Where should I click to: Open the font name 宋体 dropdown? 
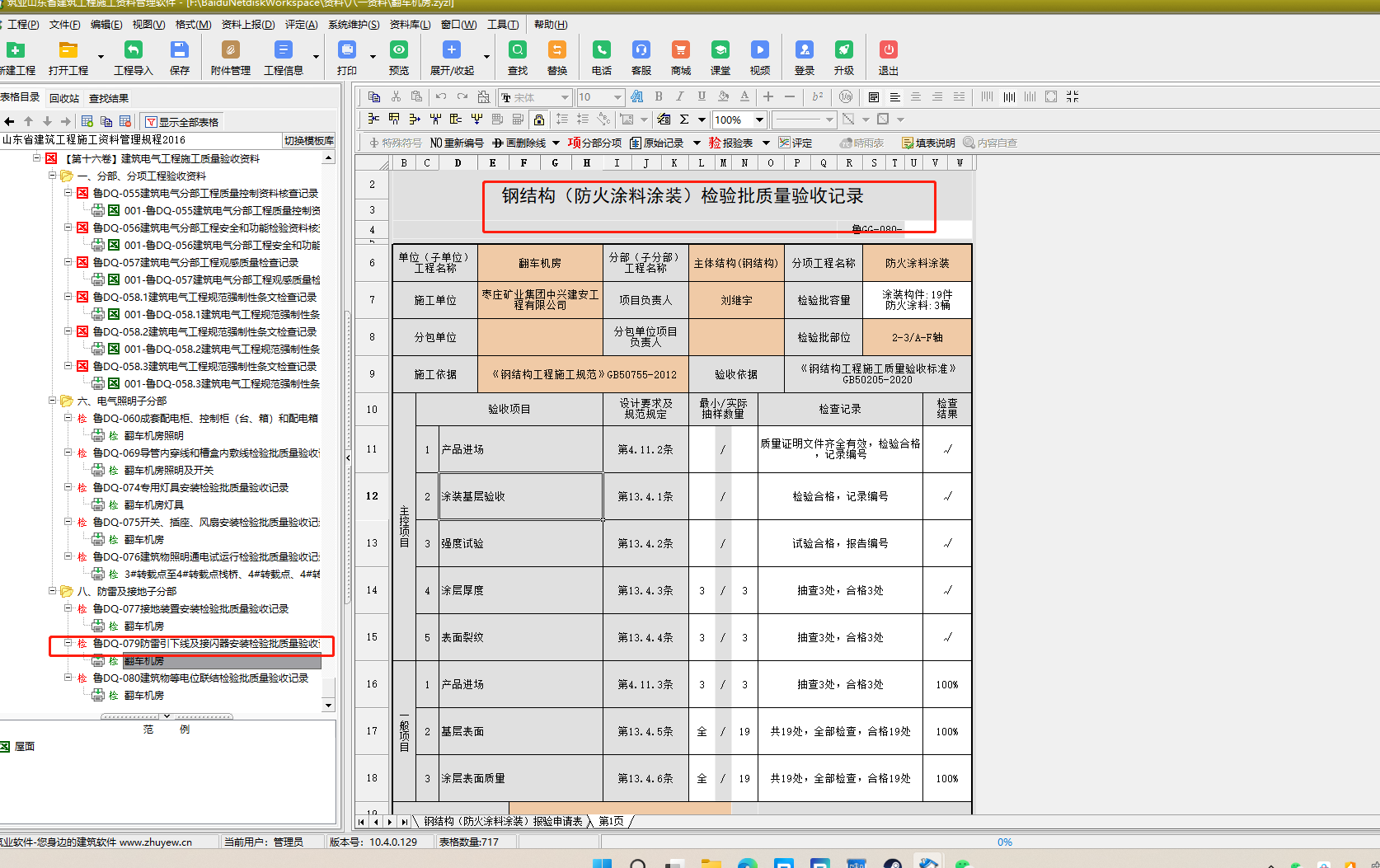coord(565,97)
